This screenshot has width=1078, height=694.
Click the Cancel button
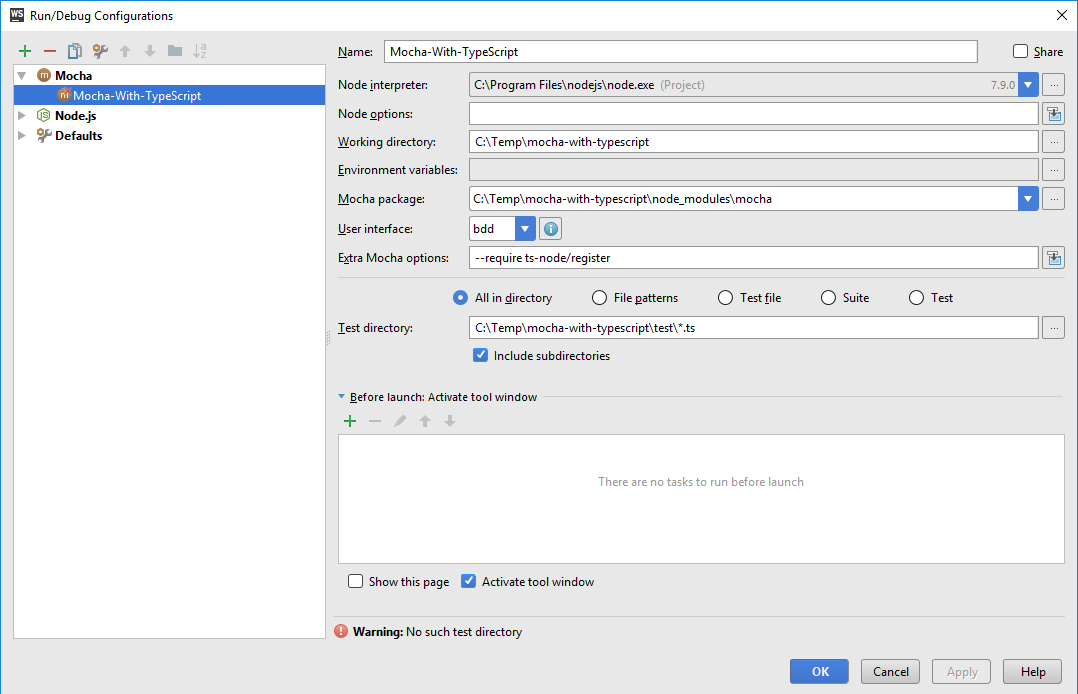point(890,671)
